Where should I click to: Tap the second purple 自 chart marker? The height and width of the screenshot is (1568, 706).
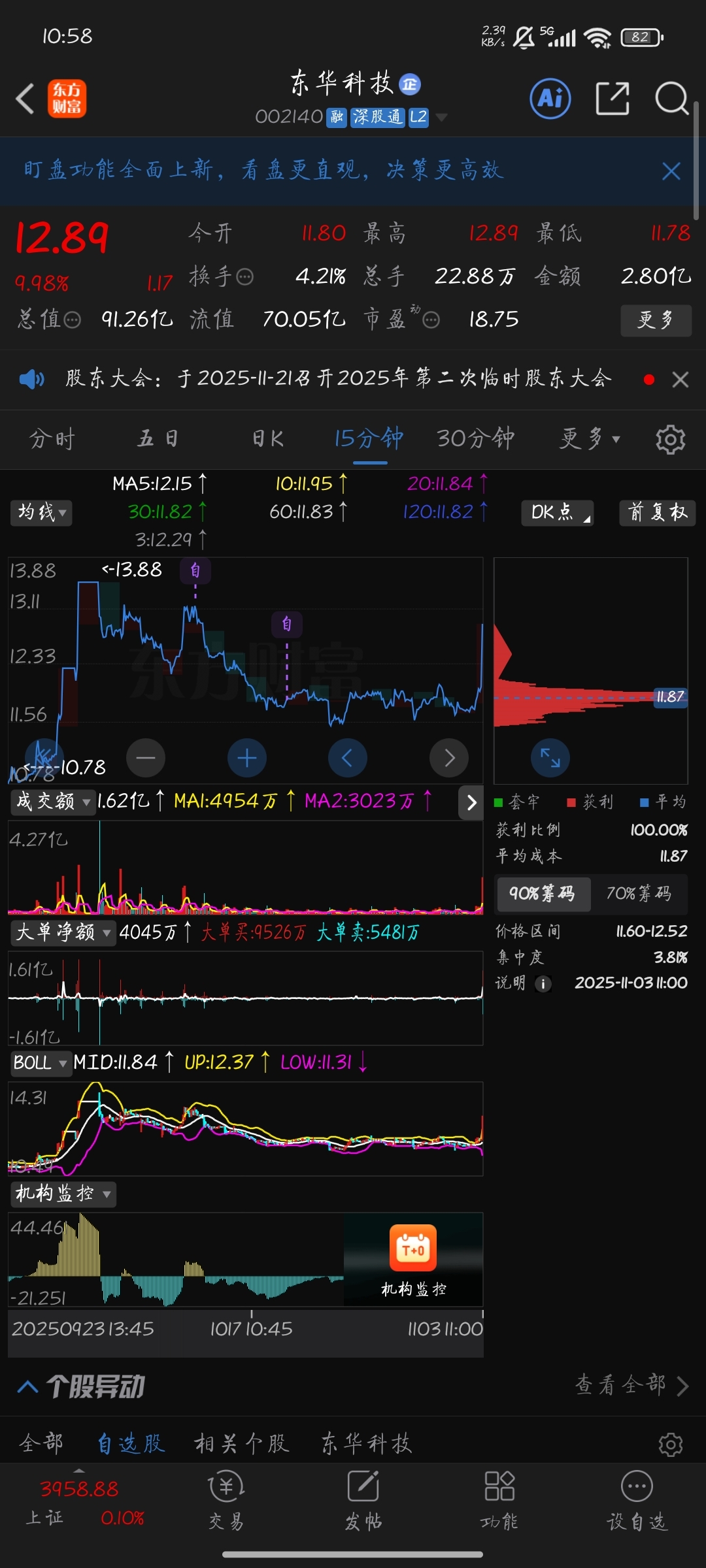point(287,624)
